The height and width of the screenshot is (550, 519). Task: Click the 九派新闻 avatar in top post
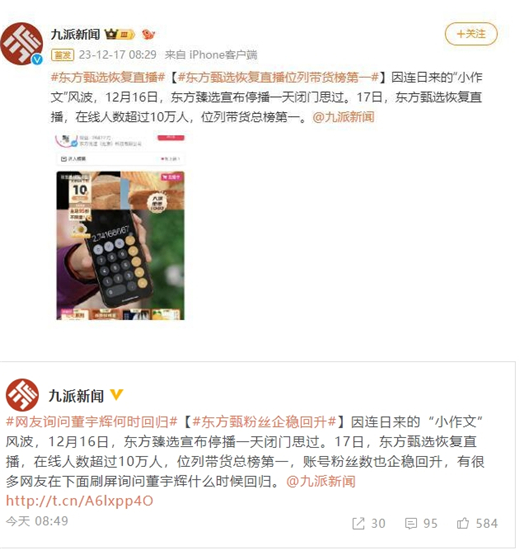click(x=22, y=44)
